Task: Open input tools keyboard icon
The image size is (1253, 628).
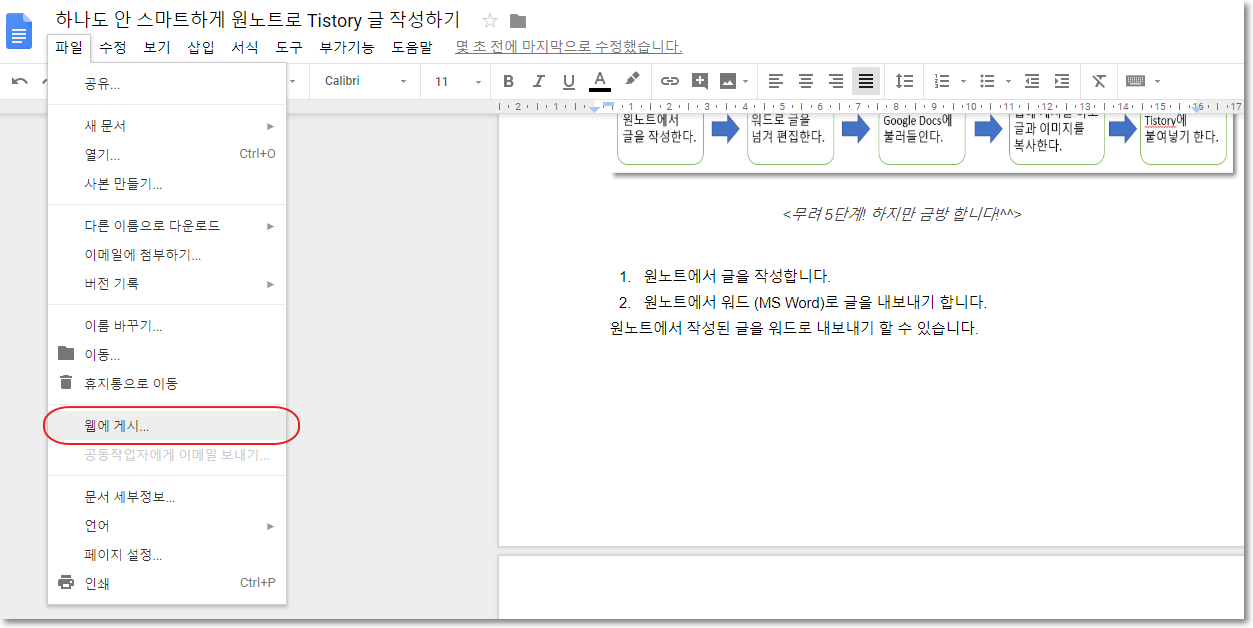Action: coord(1135,81)
